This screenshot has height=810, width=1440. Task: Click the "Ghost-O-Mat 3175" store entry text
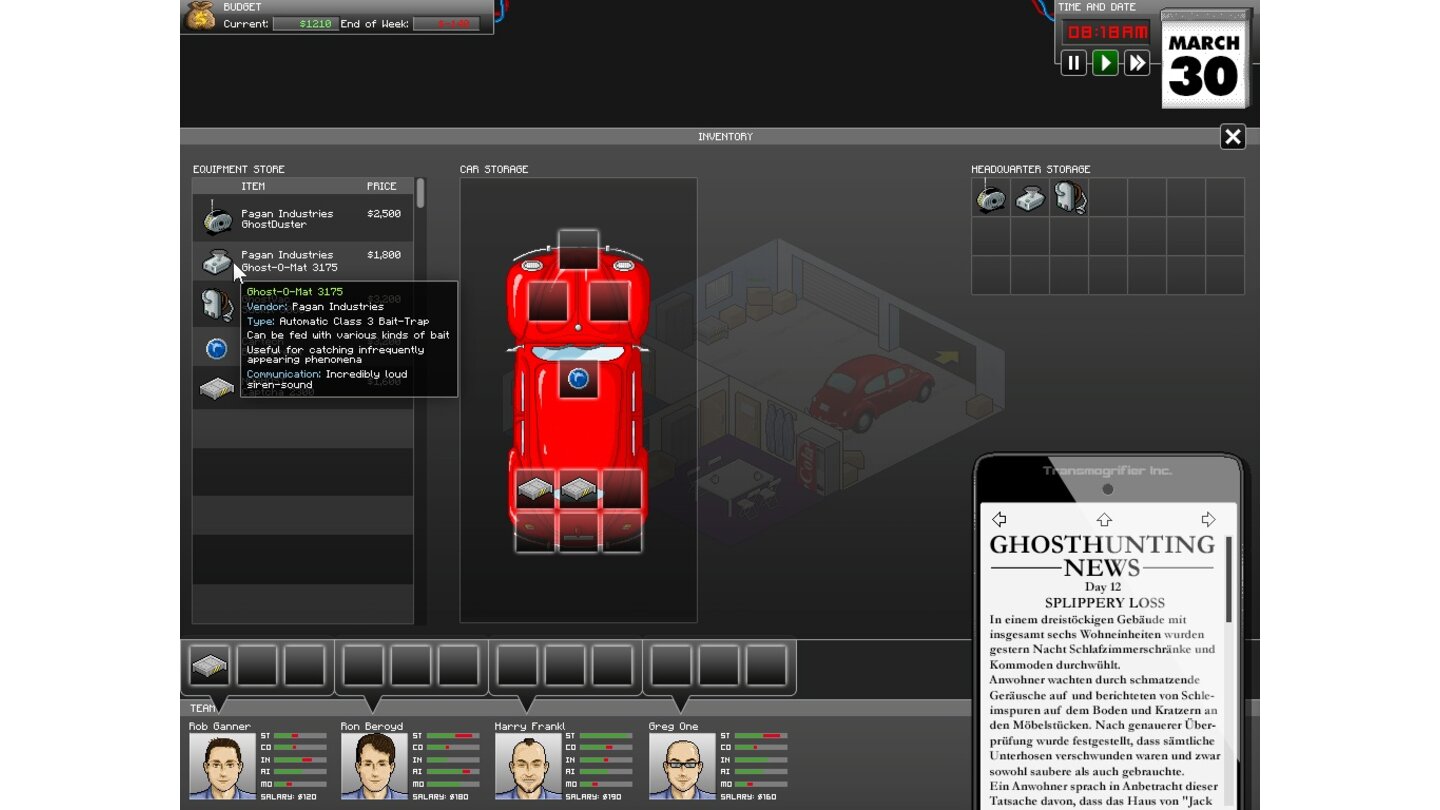[x=289, y=268]
